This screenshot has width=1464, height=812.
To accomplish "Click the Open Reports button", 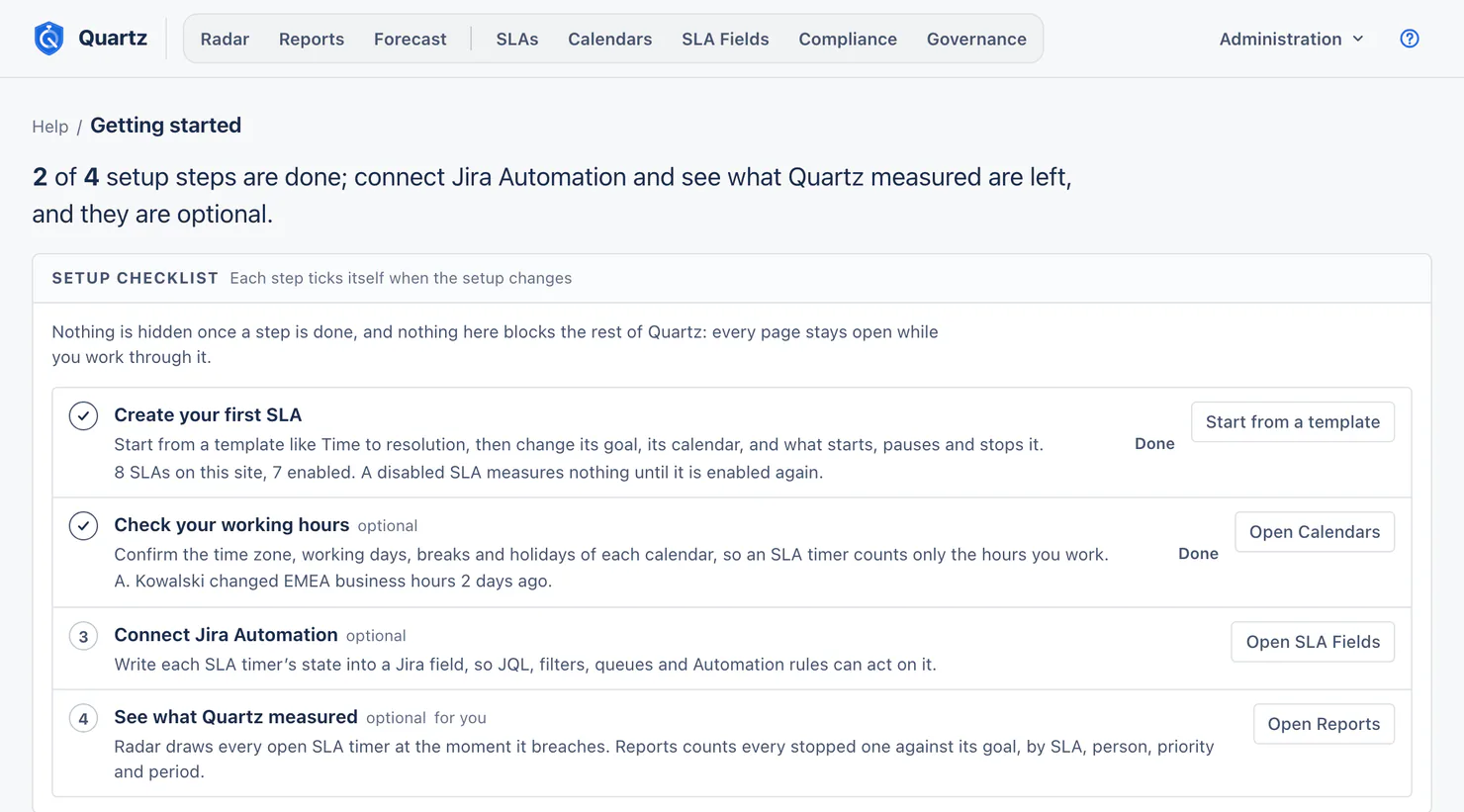I will tap(1324, 724).
